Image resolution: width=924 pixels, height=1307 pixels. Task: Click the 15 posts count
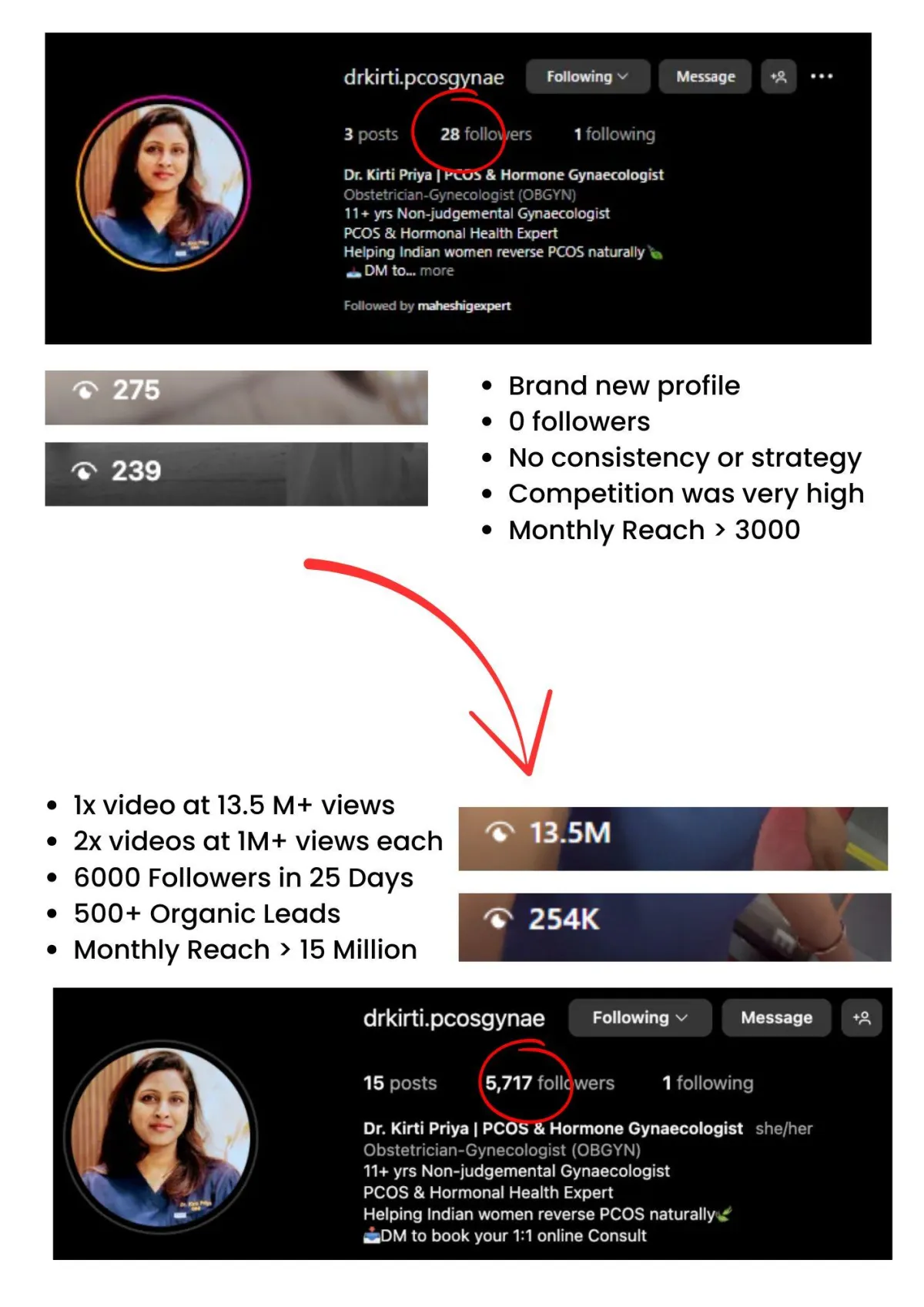point(400,1083)
